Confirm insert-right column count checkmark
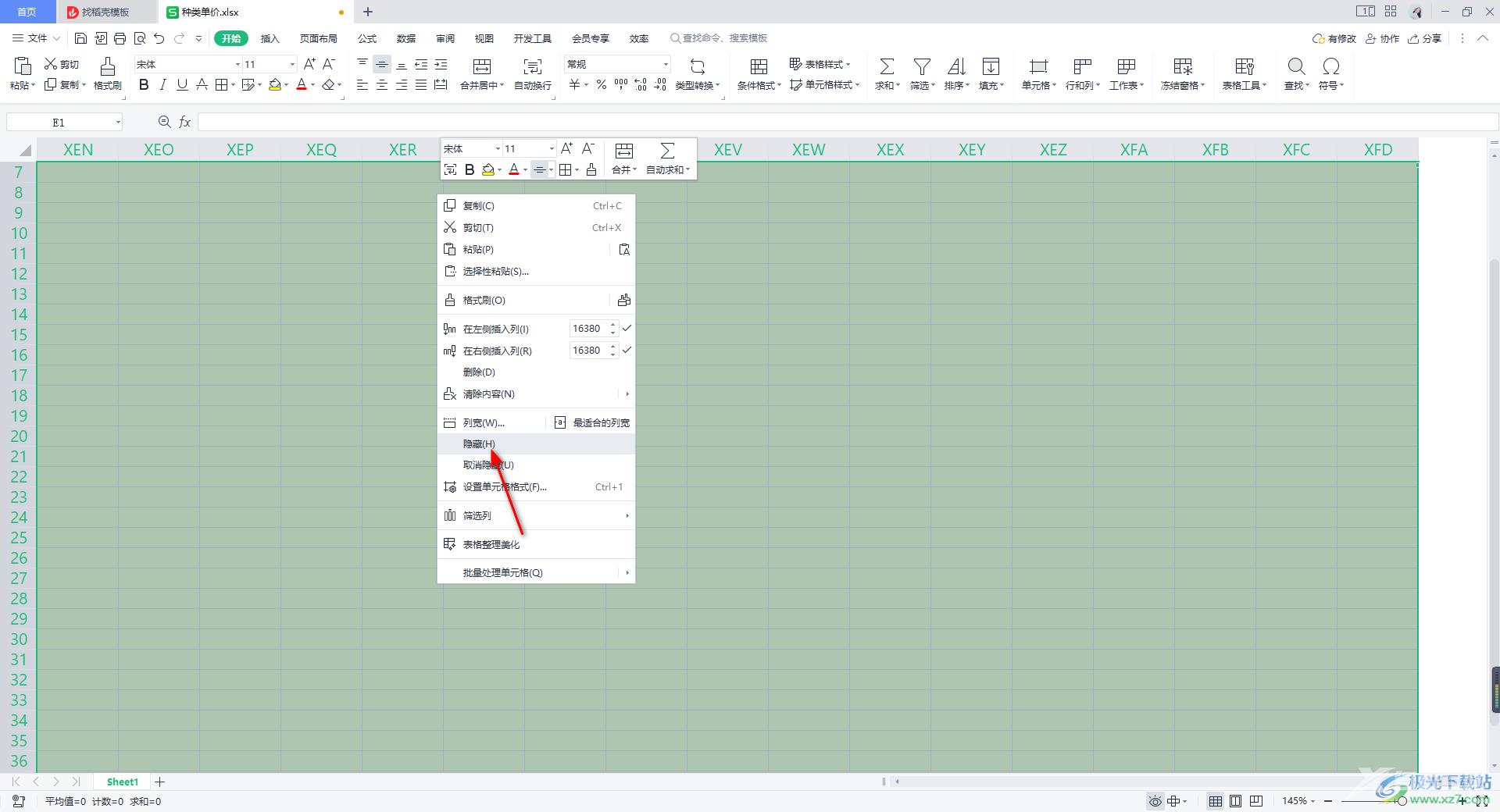Viewport: 1500px width, 812px height. click(x=627, y=351)
